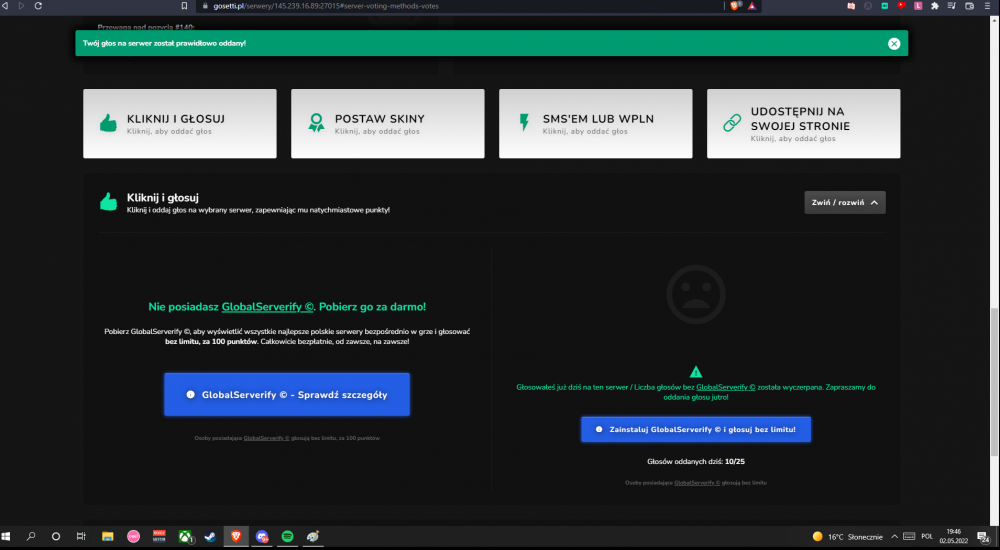
Task: Open touch keyboard tray icon
Action: point(909,537)
